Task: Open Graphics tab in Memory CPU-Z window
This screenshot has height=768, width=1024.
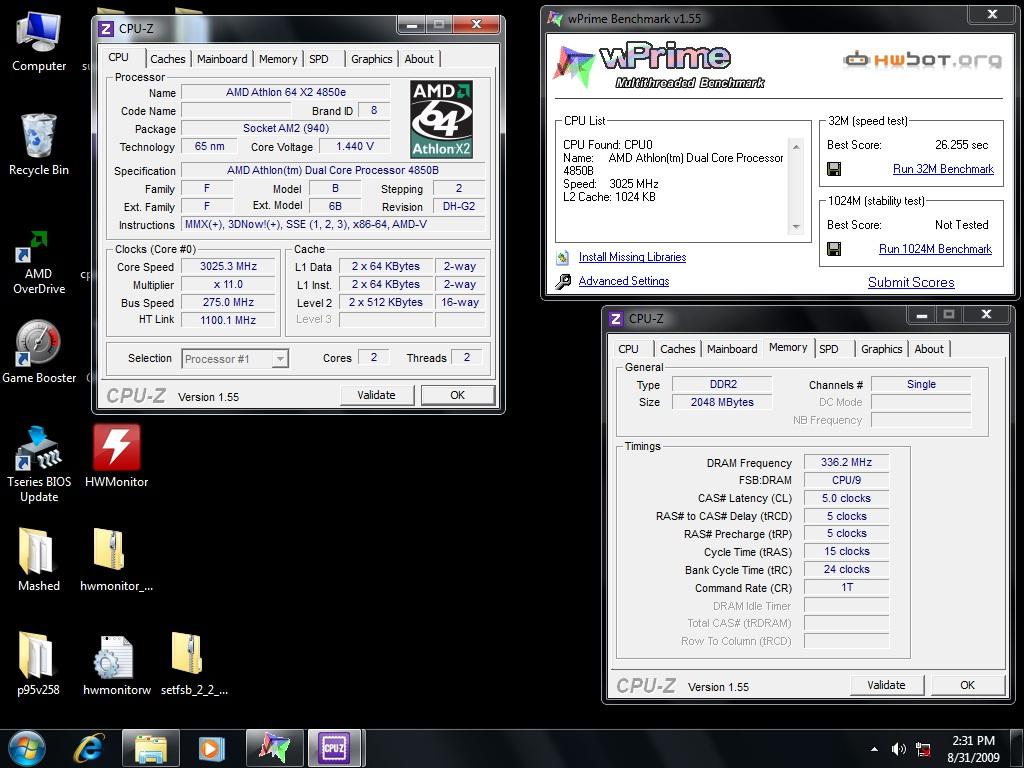Action: pos(882,349)
